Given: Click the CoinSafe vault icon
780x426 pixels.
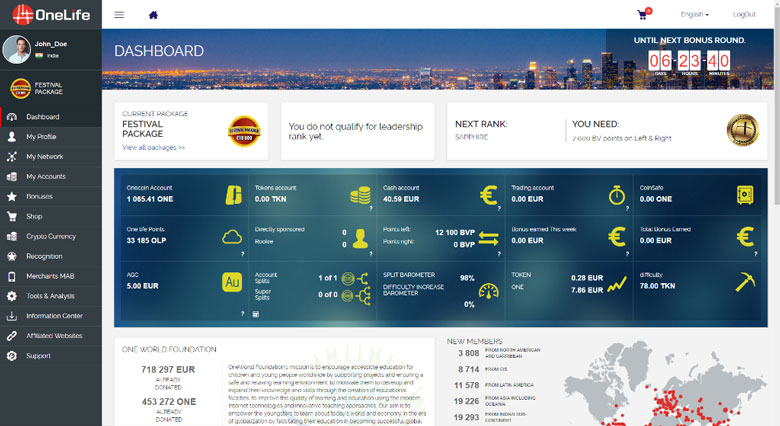Looking at the screenshot, I should click(745, 195).
